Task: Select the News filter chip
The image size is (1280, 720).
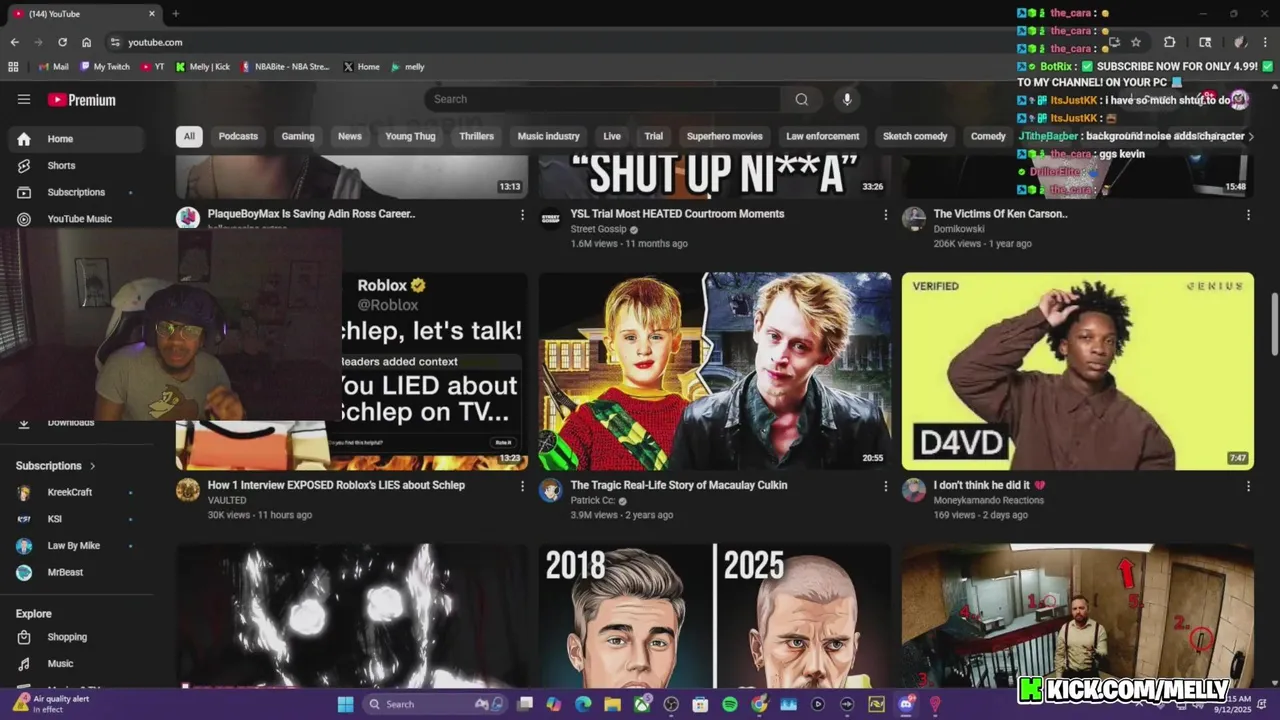Action: (350, 136)
